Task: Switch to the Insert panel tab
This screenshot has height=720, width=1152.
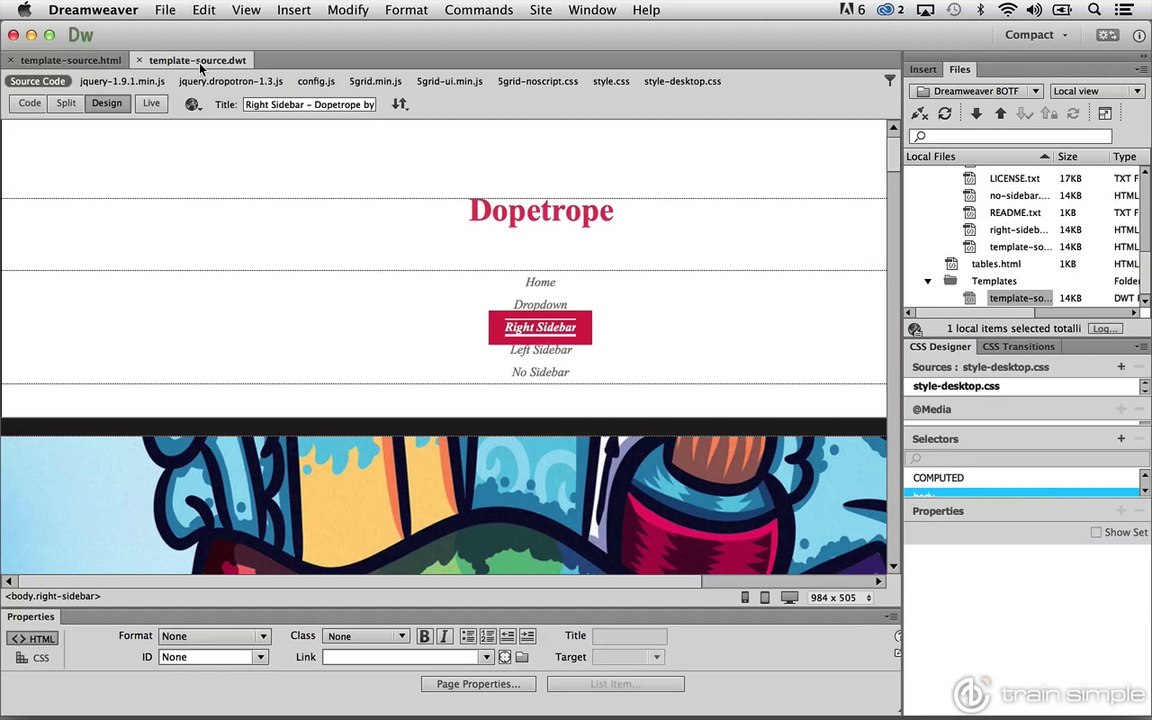Action: click(923, 69)
